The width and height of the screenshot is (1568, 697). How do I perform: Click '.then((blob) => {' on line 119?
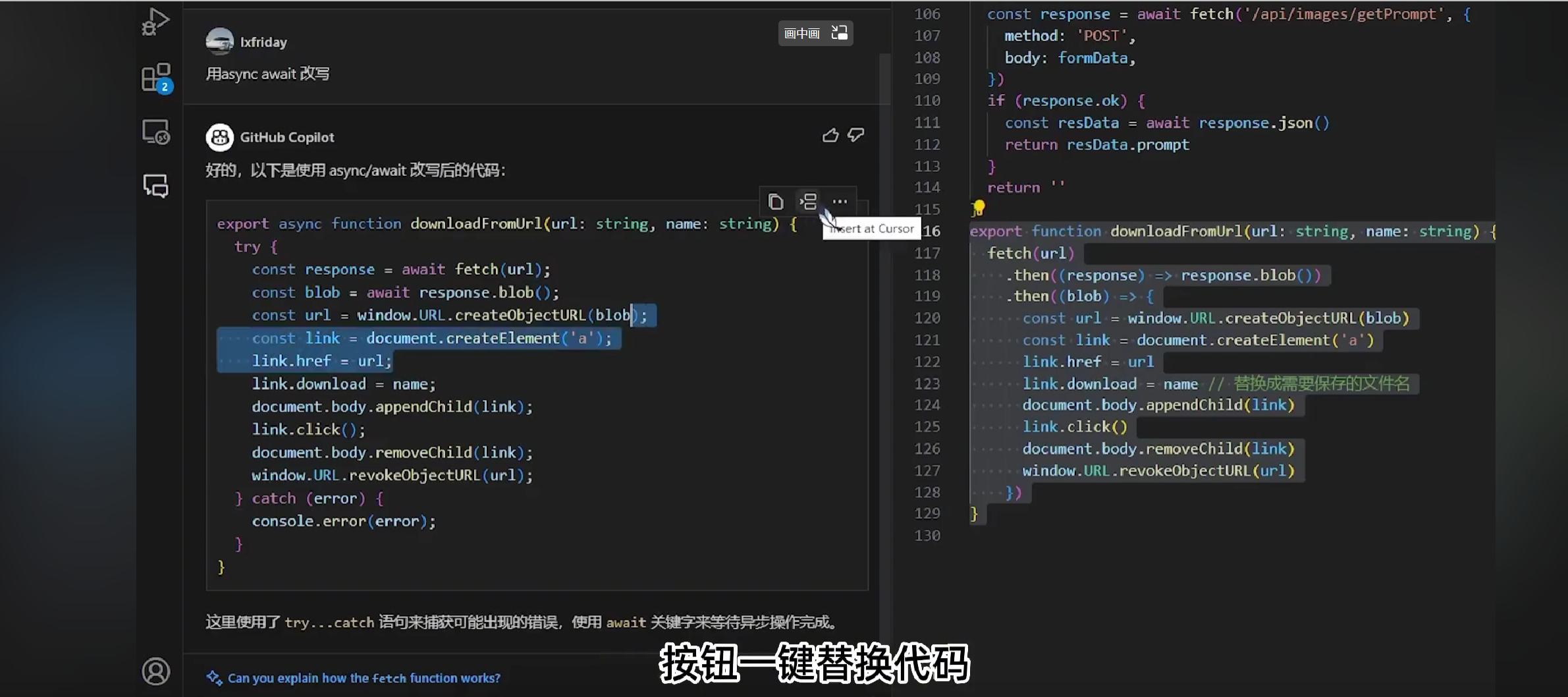(x=1079, y=296)
